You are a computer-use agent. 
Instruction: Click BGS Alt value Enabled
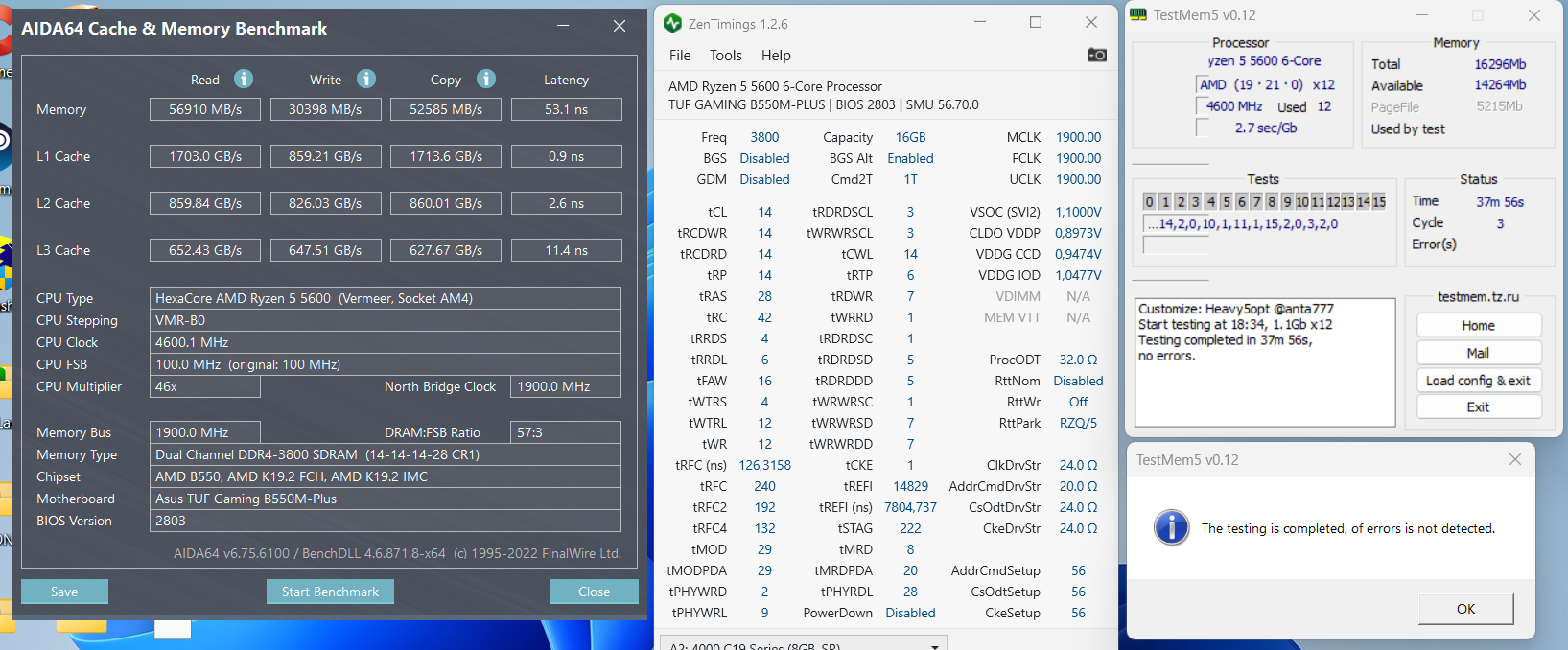click(x=910, y=158)
